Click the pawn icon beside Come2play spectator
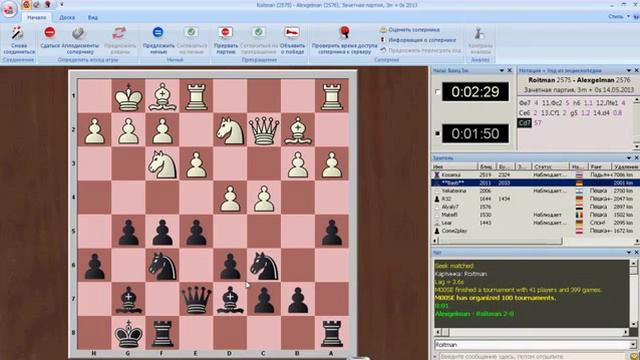Screen dimensions: 640x360 tap(437, 231)
